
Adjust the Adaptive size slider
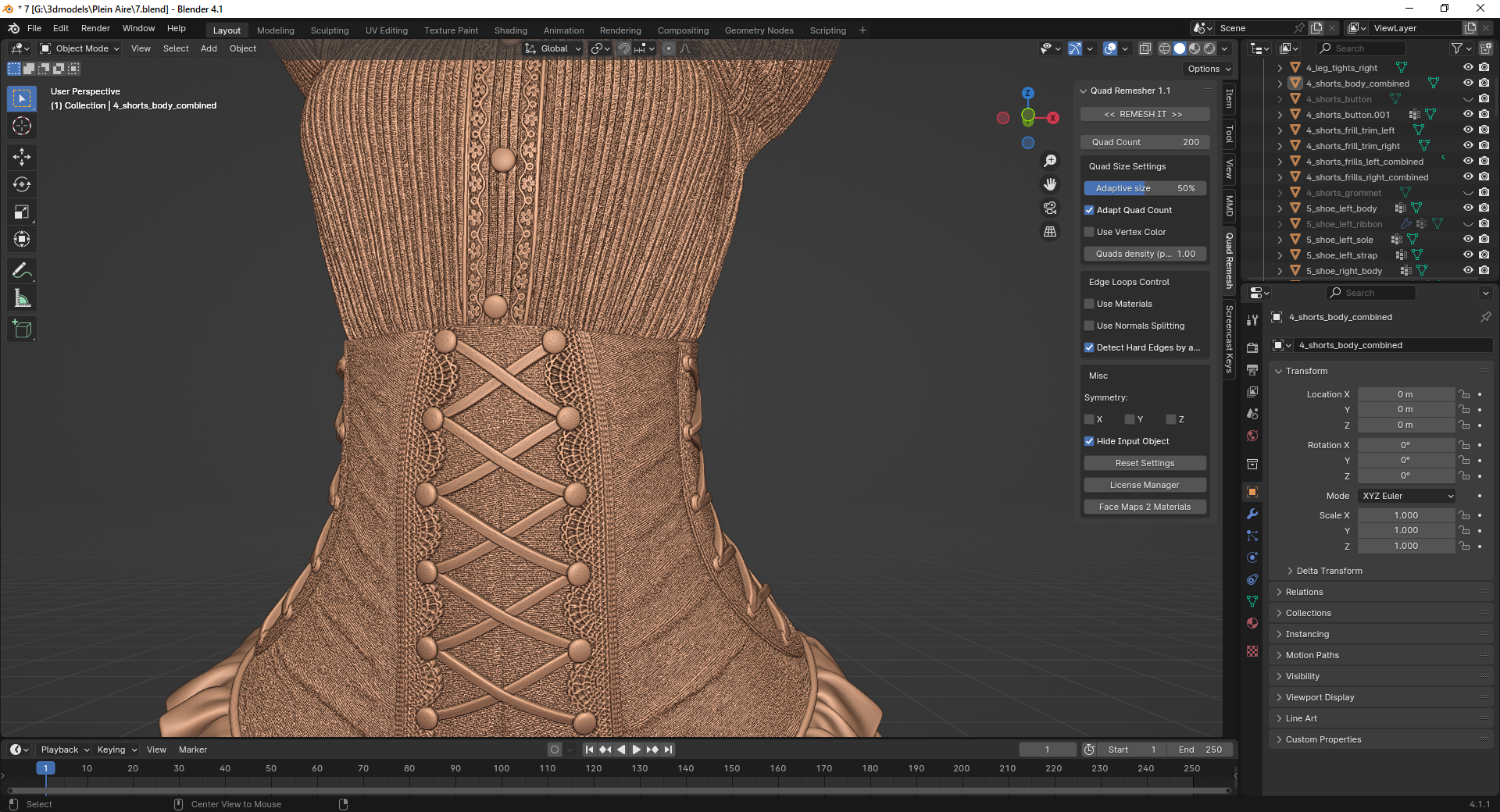tap(1145, 188)
